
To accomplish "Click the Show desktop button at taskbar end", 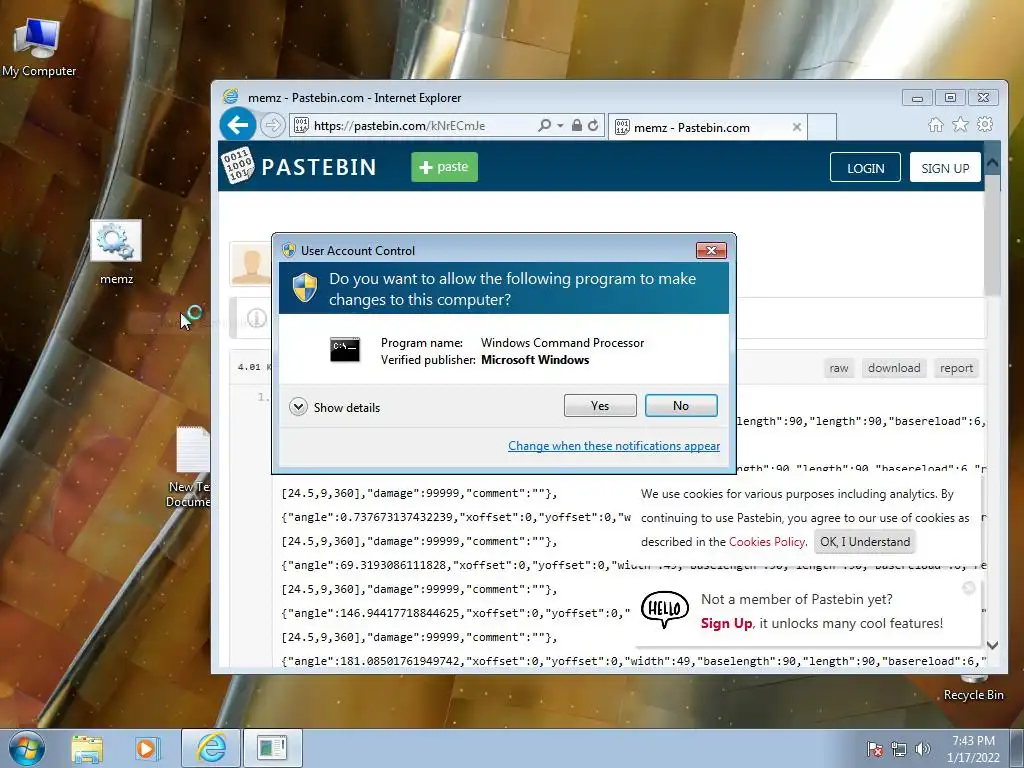I will [x=1017, y=748].
